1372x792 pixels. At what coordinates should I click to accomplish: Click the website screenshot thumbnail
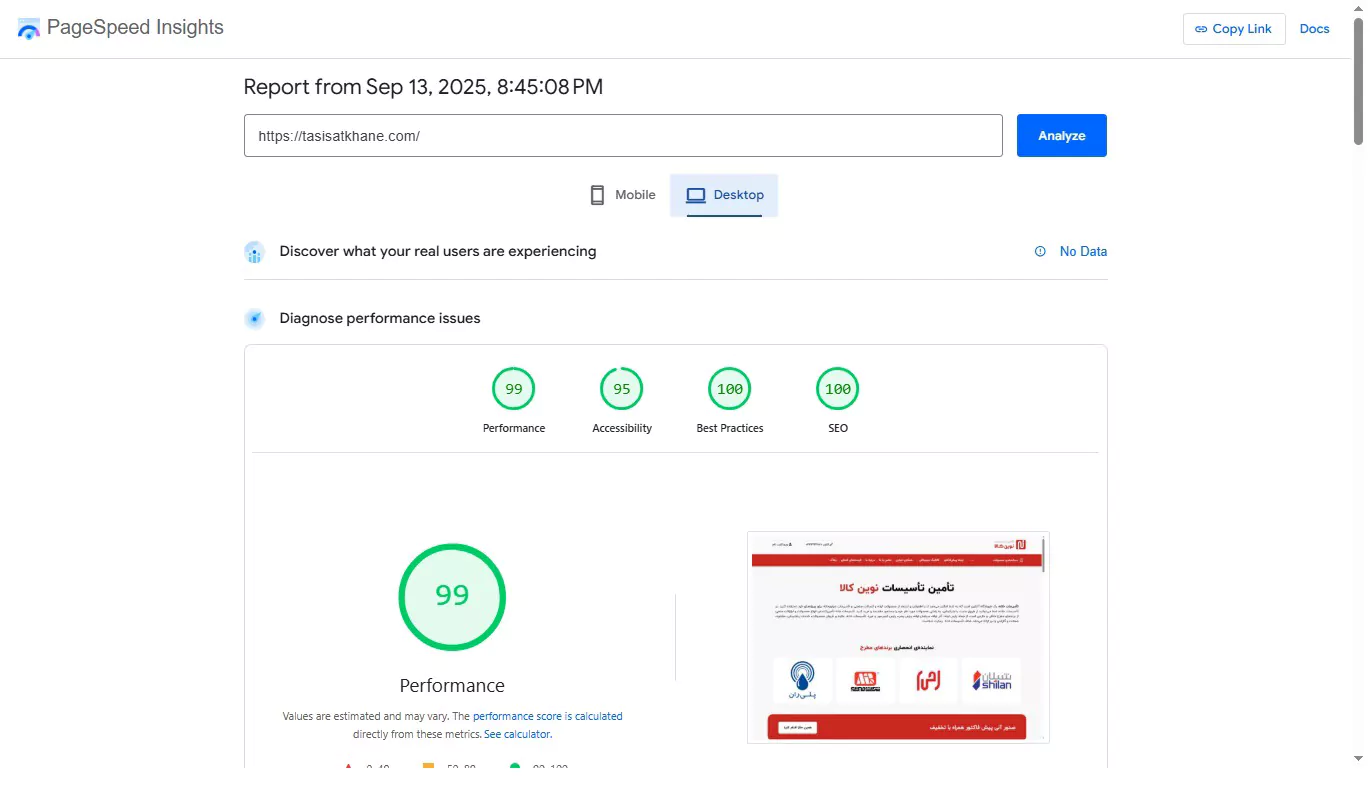[897, 637]
